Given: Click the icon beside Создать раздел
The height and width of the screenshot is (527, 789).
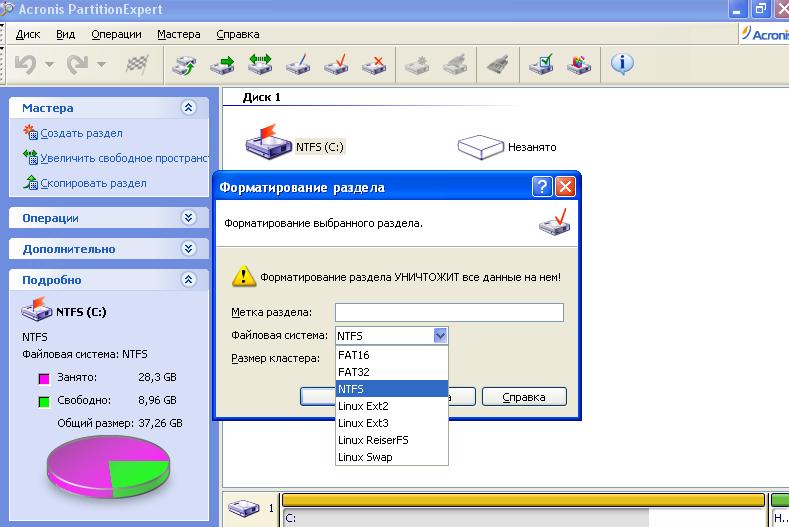Looking at the screenshot, I should point(30,132).
